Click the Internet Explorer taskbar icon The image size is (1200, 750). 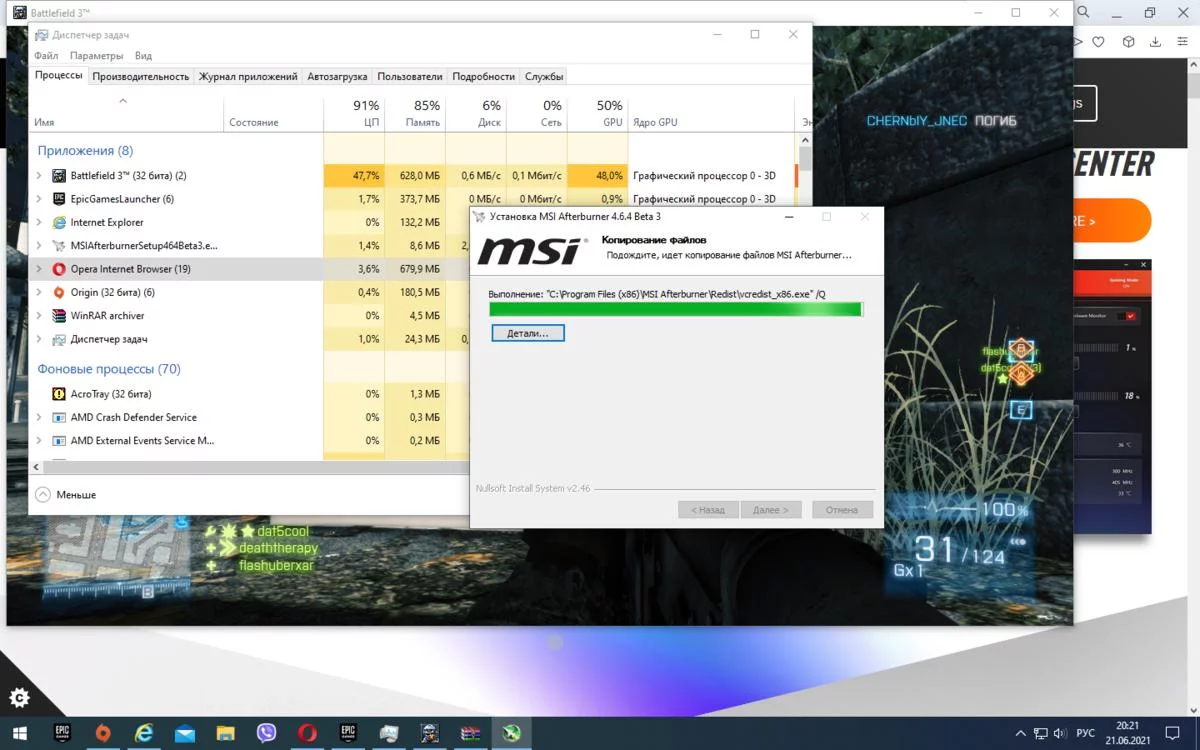coord(144,733)
